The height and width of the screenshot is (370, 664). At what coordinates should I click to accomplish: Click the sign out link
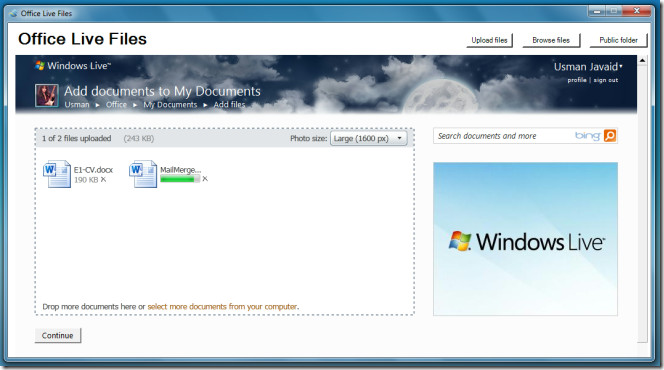pos(606,80)
